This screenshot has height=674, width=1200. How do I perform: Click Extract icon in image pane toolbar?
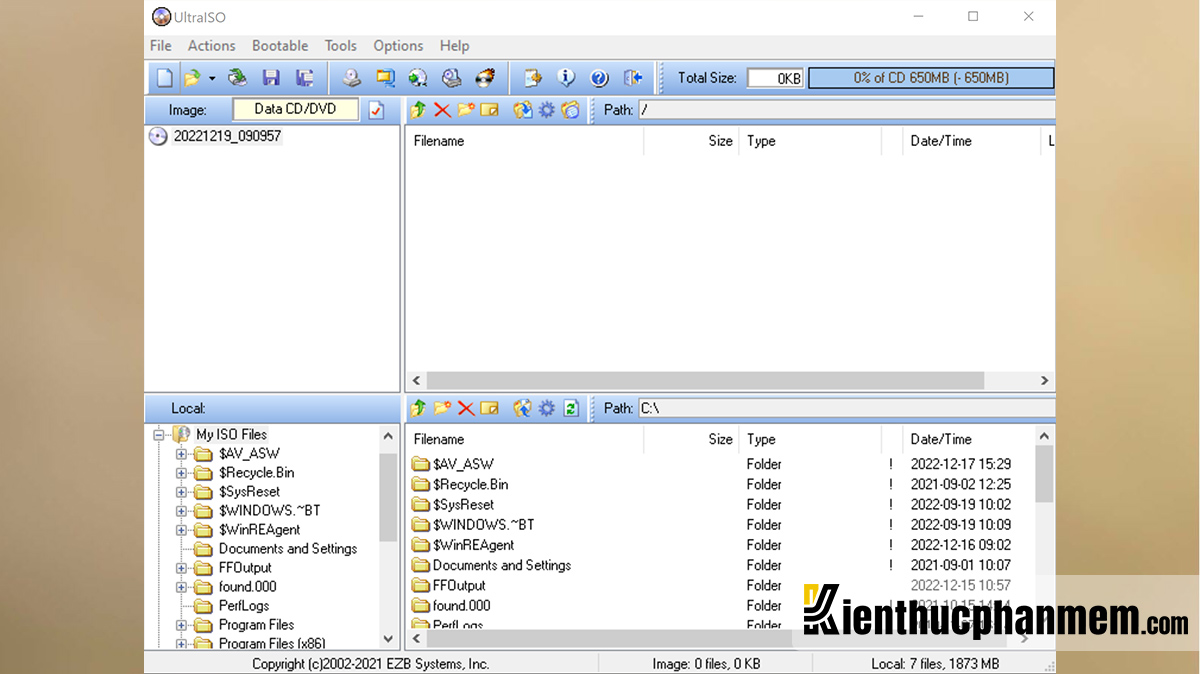click(x=523, y=110)
